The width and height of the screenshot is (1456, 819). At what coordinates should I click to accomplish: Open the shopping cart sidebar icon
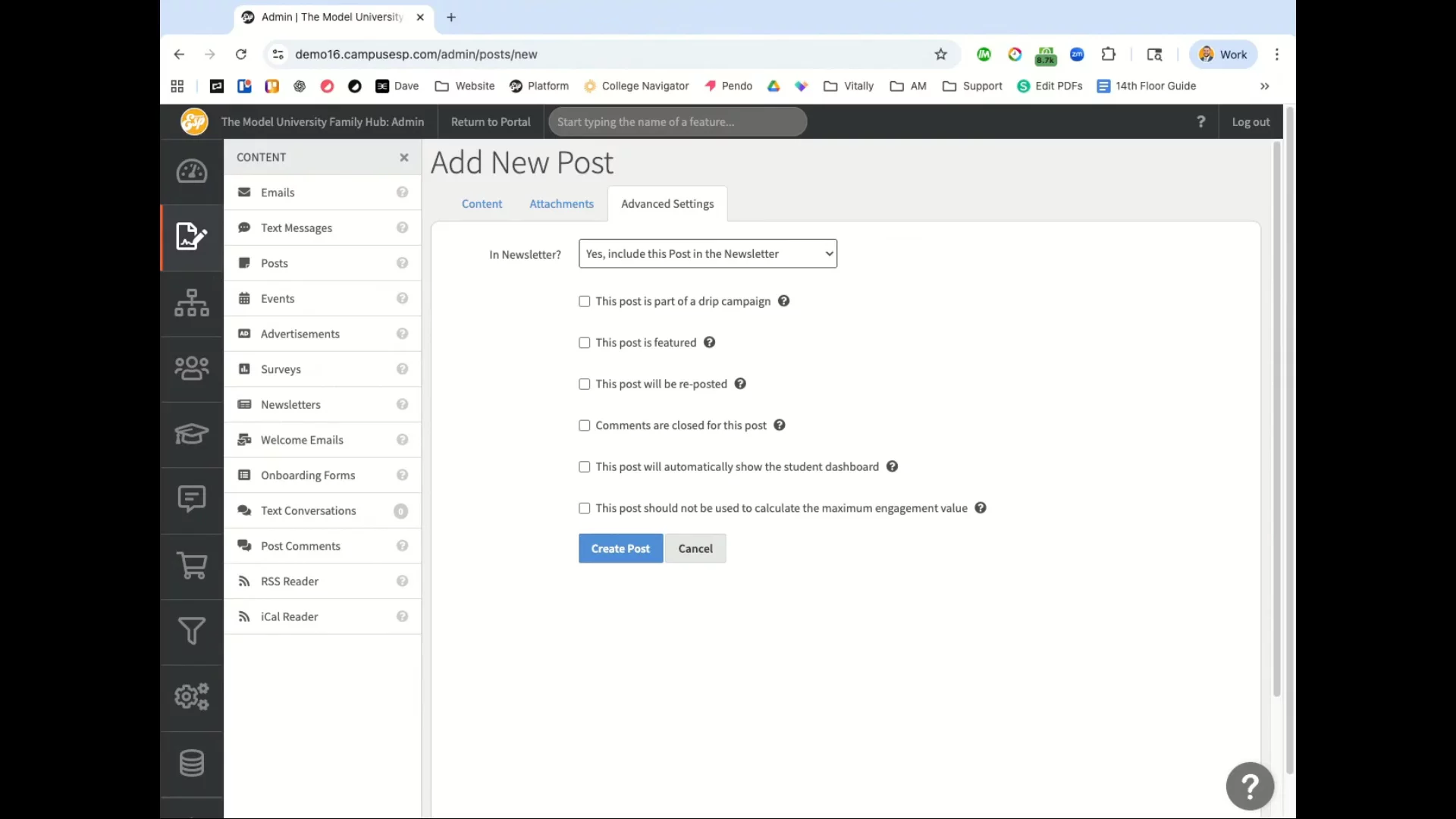191,566
